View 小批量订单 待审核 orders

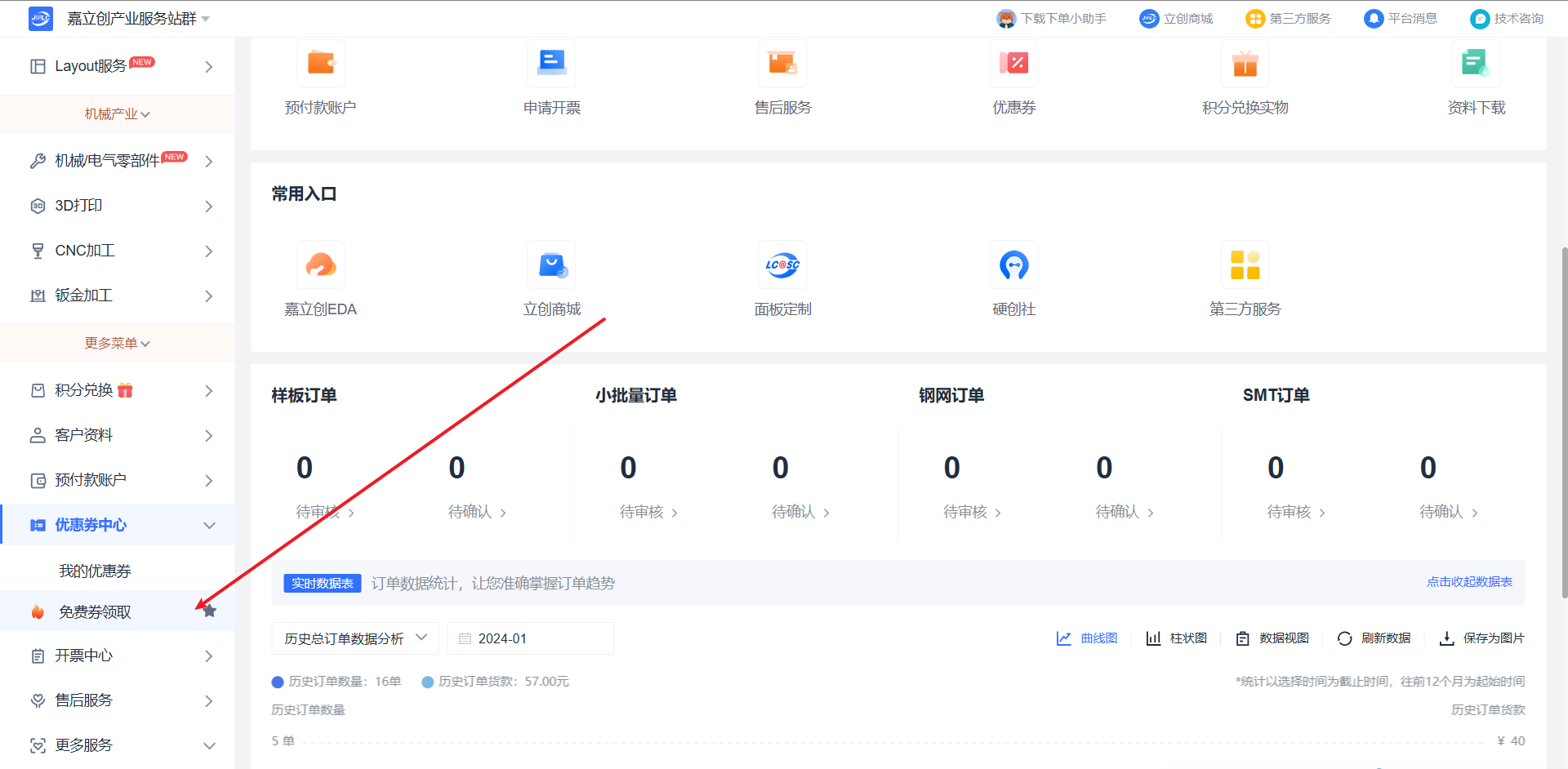649,512
